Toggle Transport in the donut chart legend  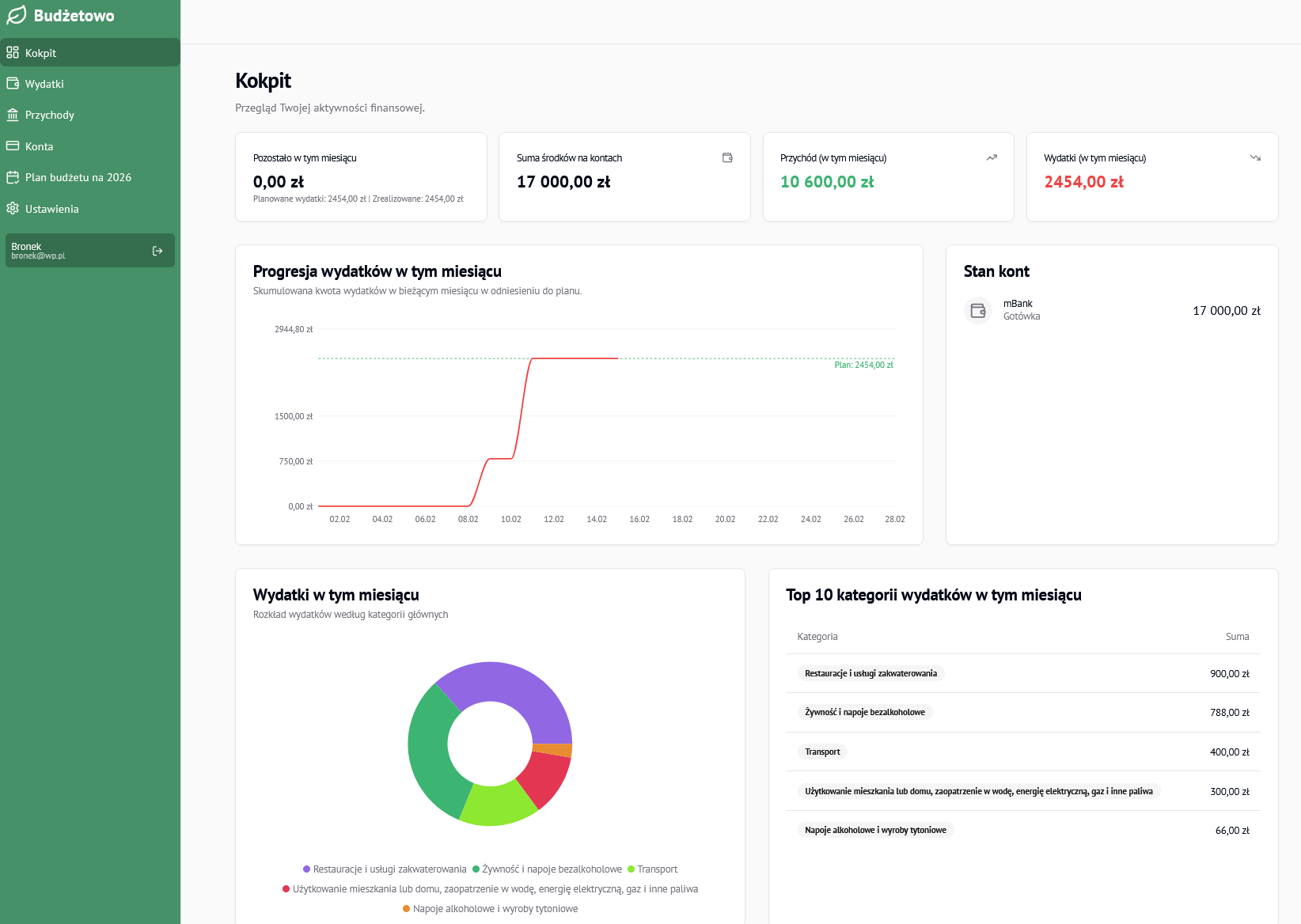654,869
